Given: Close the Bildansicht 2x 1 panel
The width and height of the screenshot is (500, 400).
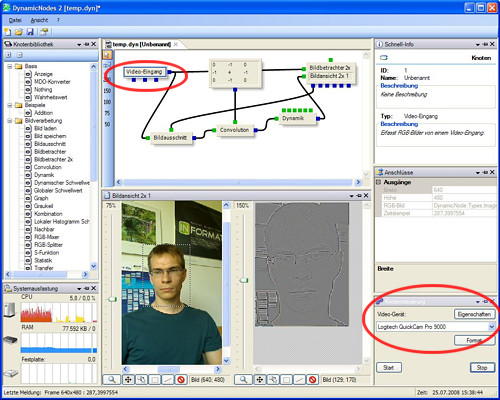Looking at the screenshot, I should point(366,195).
